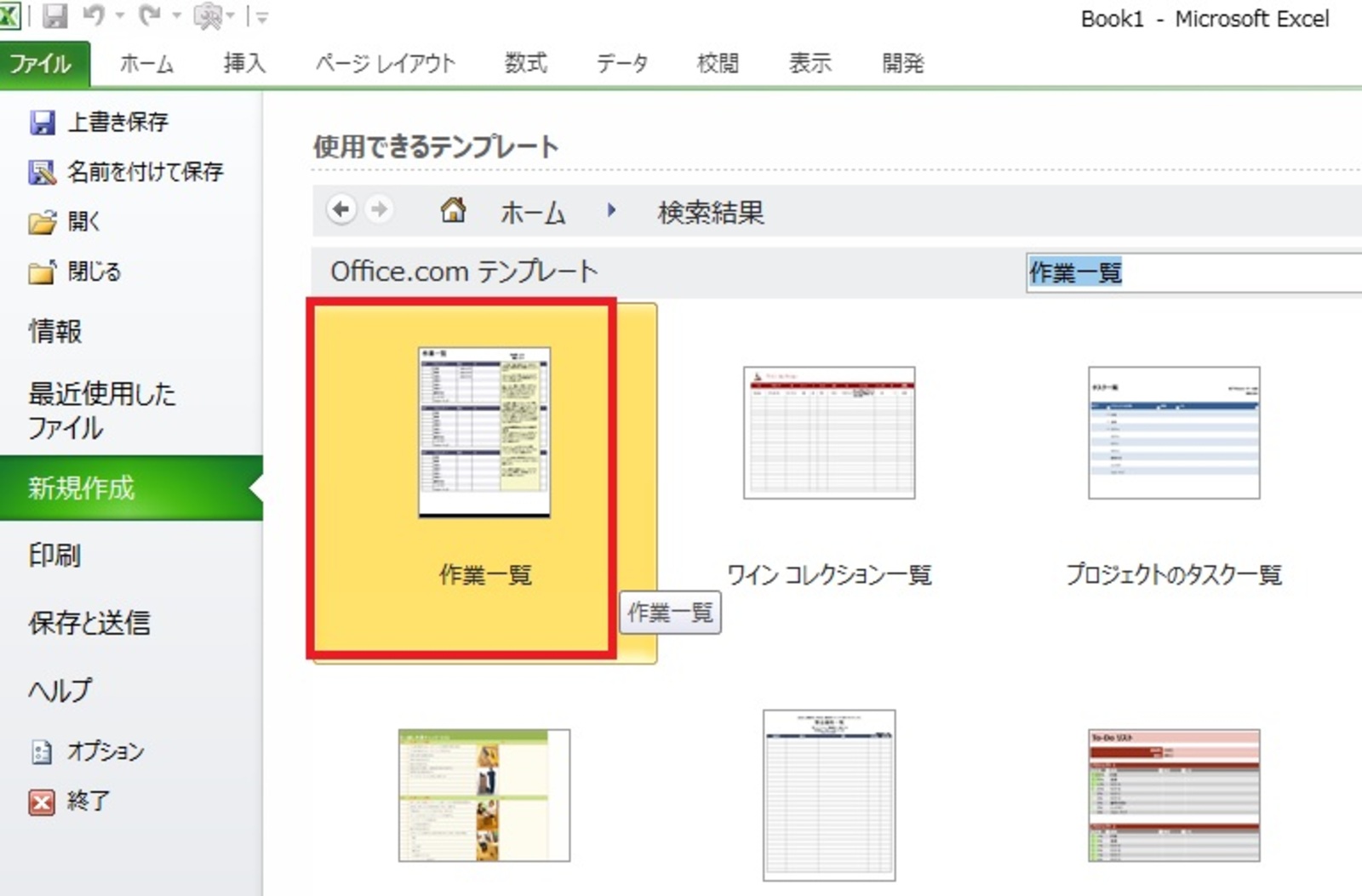This screenshot has height=896, width=1362.
Task: Click the home icon in template breadcrumb
Action: point(453,210)
